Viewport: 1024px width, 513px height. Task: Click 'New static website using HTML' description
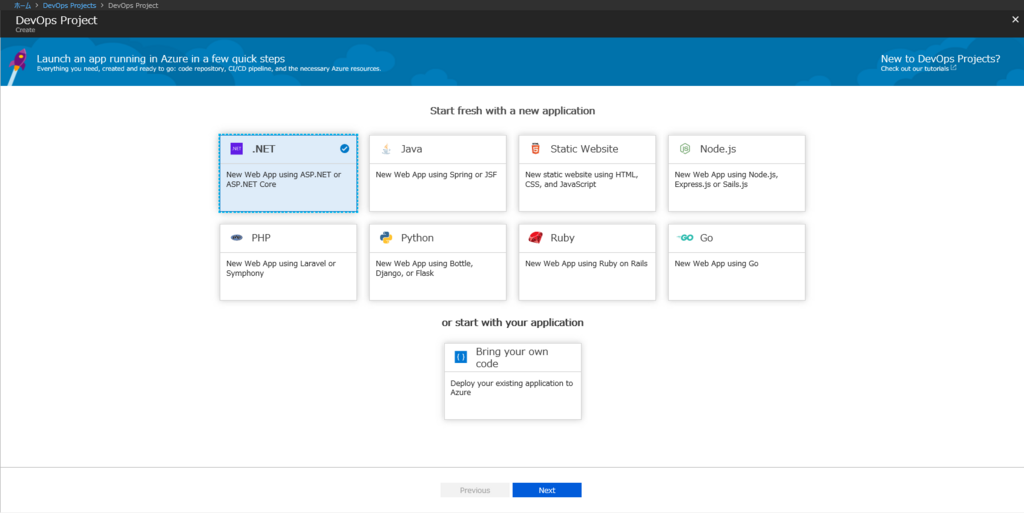[x=582, y=179]
